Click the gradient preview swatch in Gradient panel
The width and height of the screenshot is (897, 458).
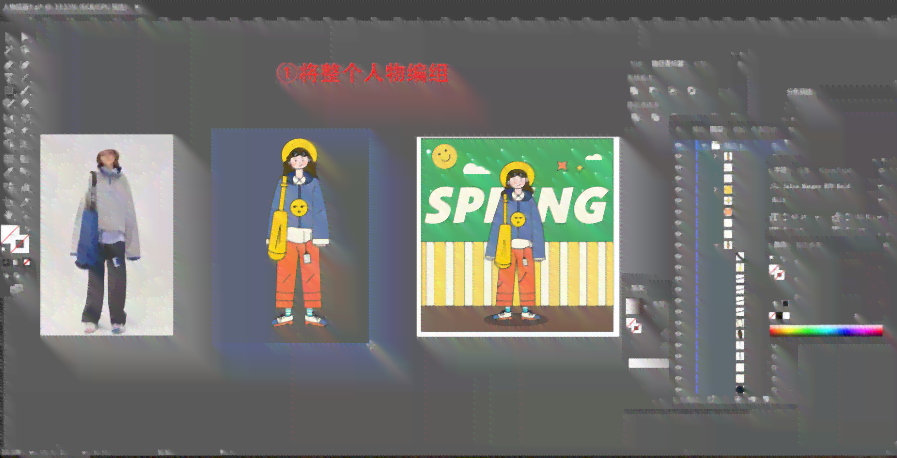[632, 306]
